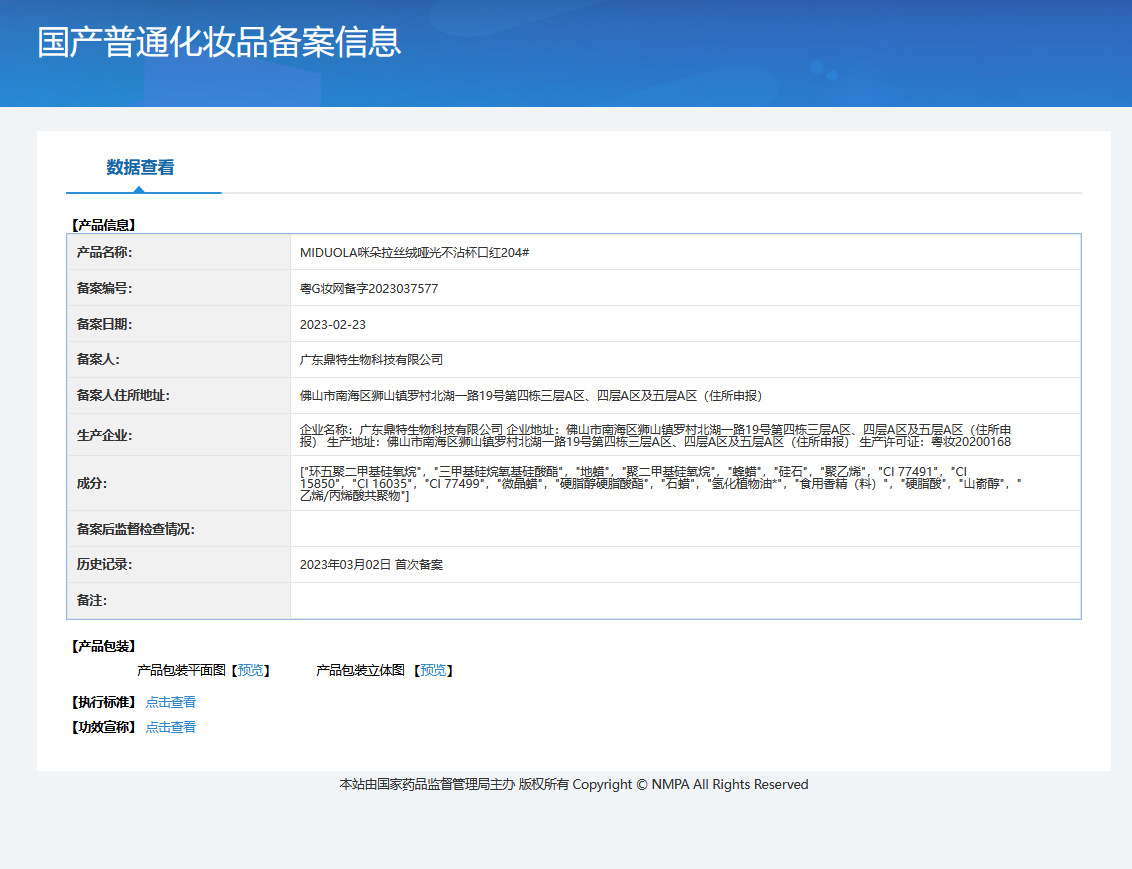Click the 产品名称 row label
1132x869 pixels.
coord(104,252)
